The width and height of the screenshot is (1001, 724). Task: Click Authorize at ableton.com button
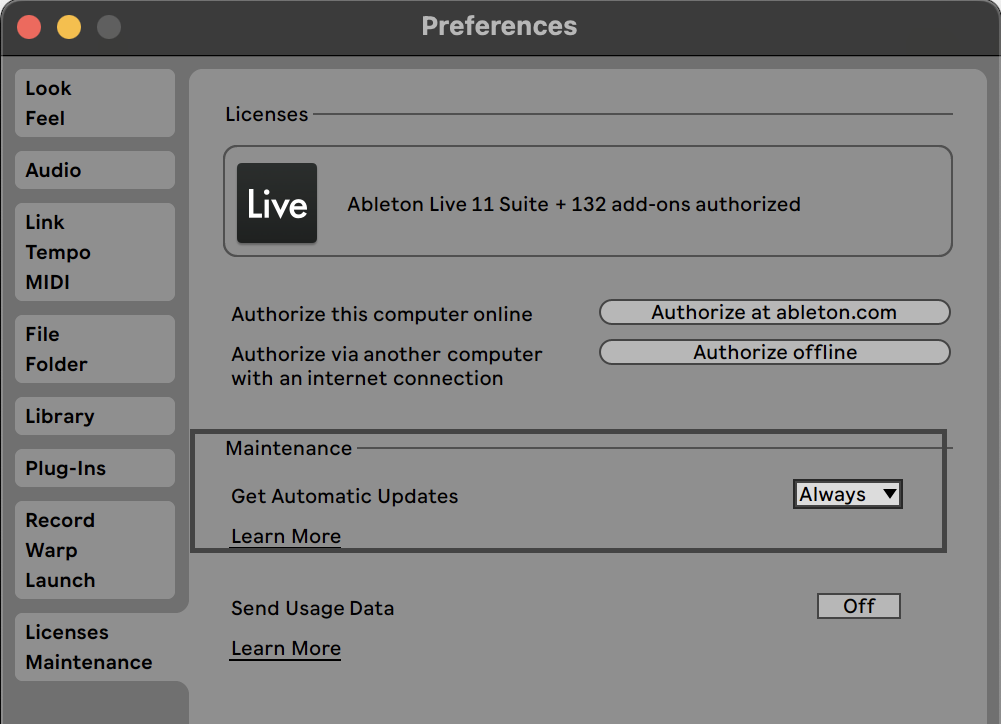774,312
